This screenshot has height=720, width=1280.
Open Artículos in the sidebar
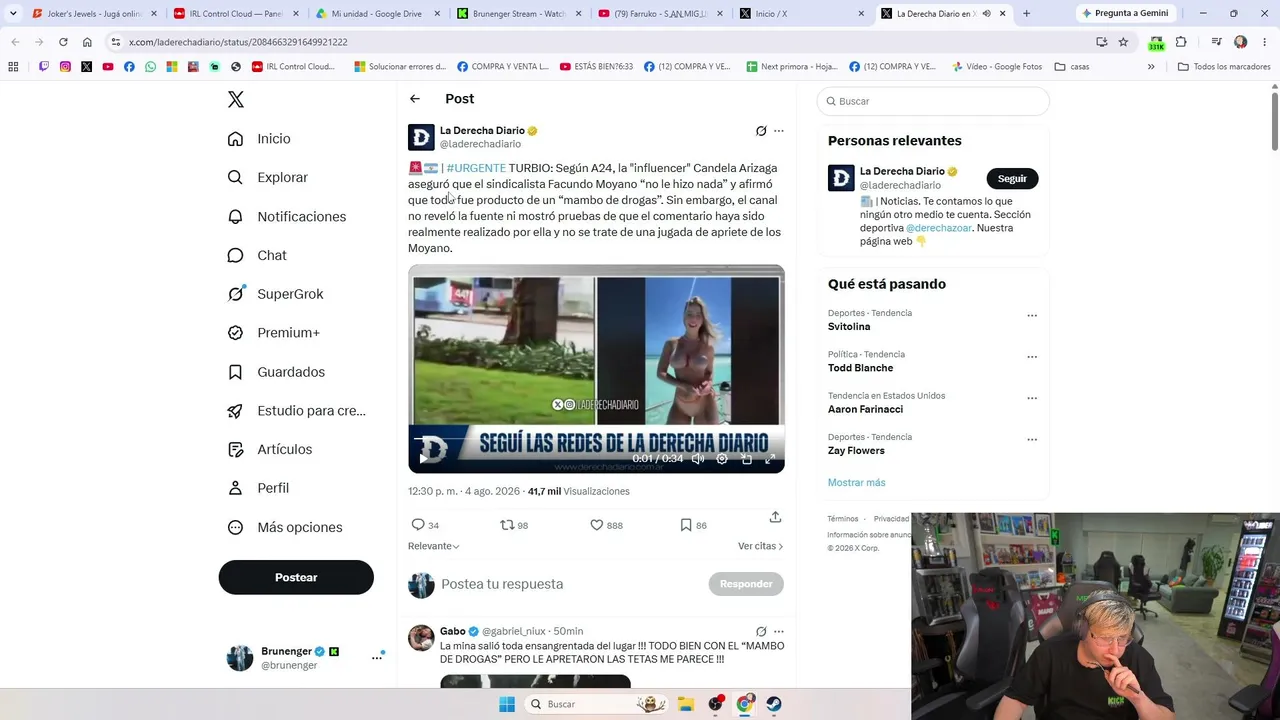269,449
